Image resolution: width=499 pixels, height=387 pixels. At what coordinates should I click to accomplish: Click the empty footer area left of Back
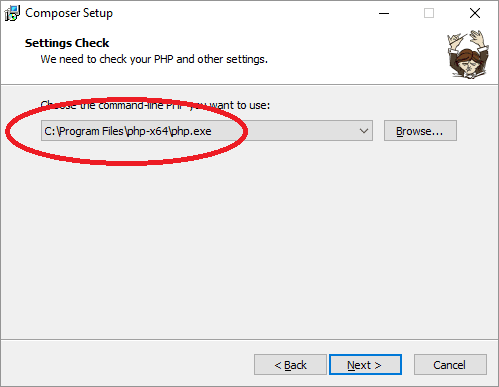(127, 364)
